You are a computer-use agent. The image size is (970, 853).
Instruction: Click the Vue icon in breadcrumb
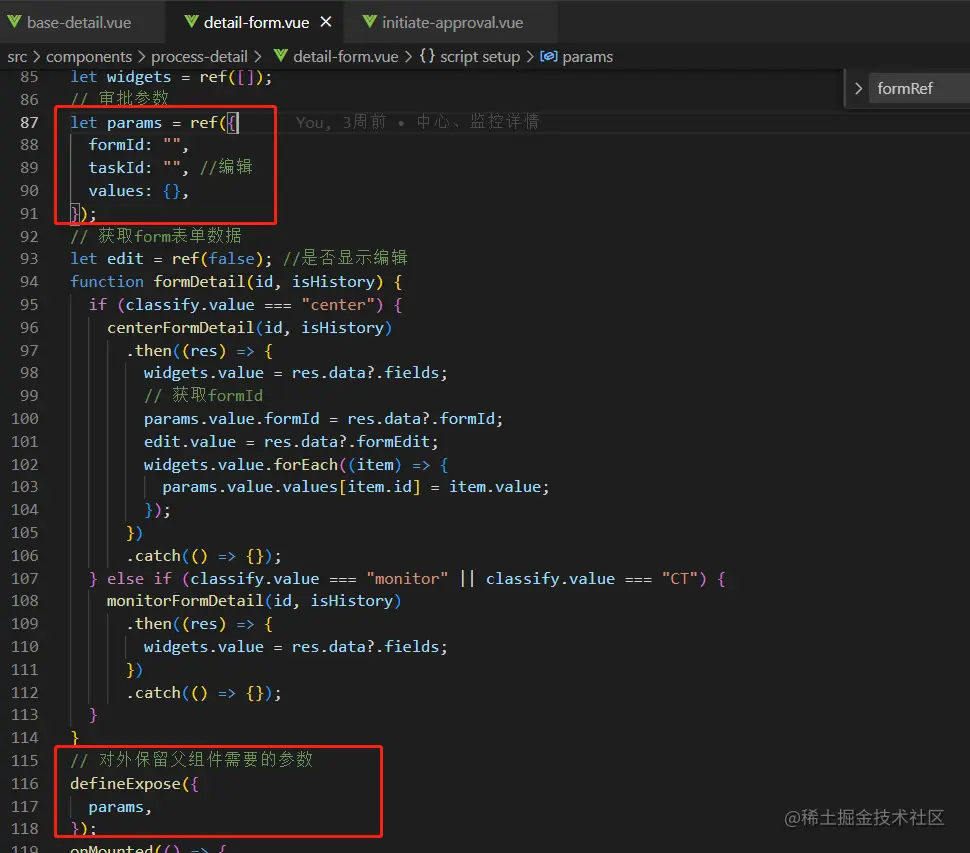click(x=281, y=56)
